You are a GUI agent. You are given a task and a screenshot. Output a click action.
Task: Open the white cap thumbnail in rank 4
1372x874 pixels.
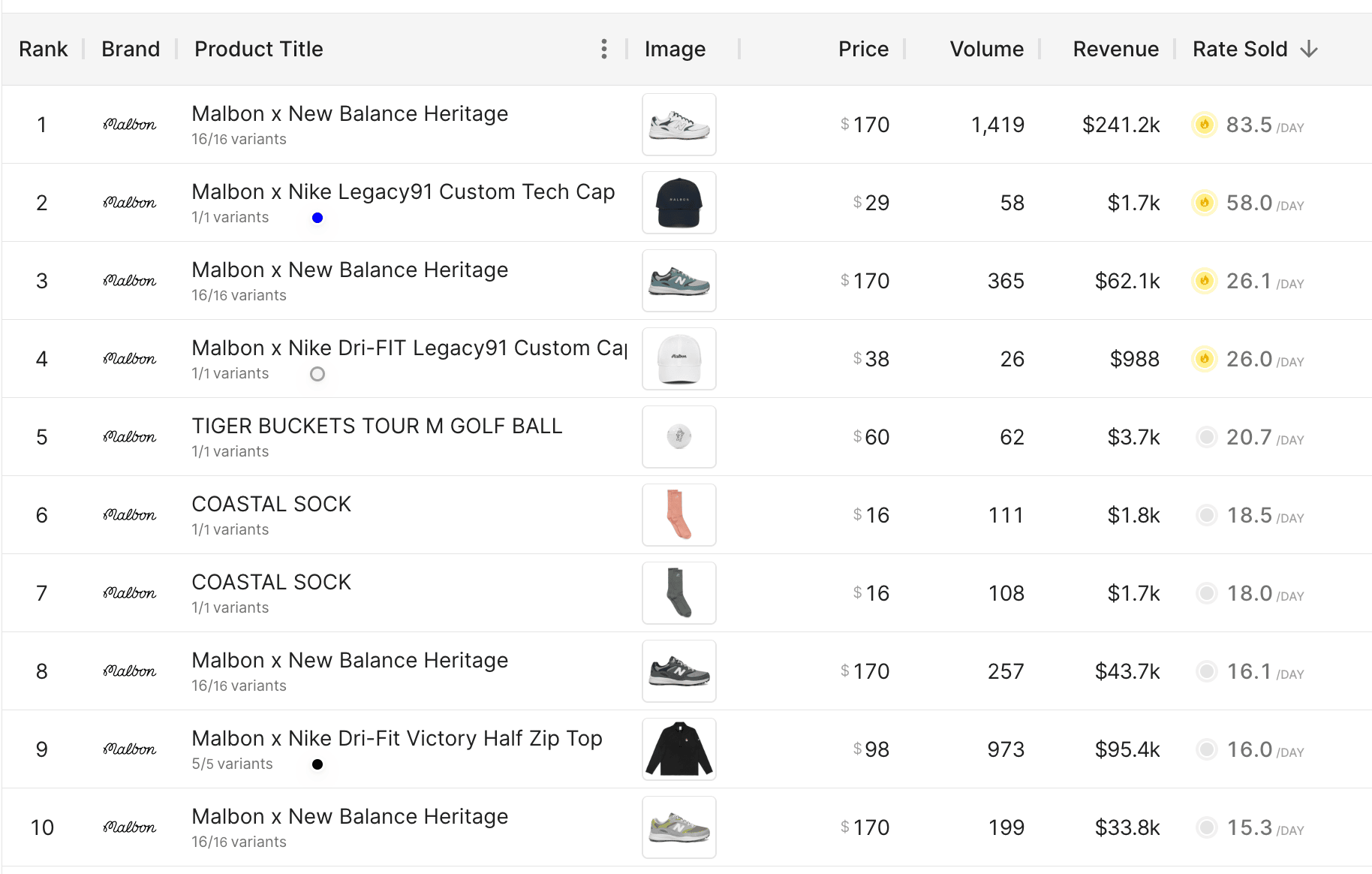[x=679, y=359]
